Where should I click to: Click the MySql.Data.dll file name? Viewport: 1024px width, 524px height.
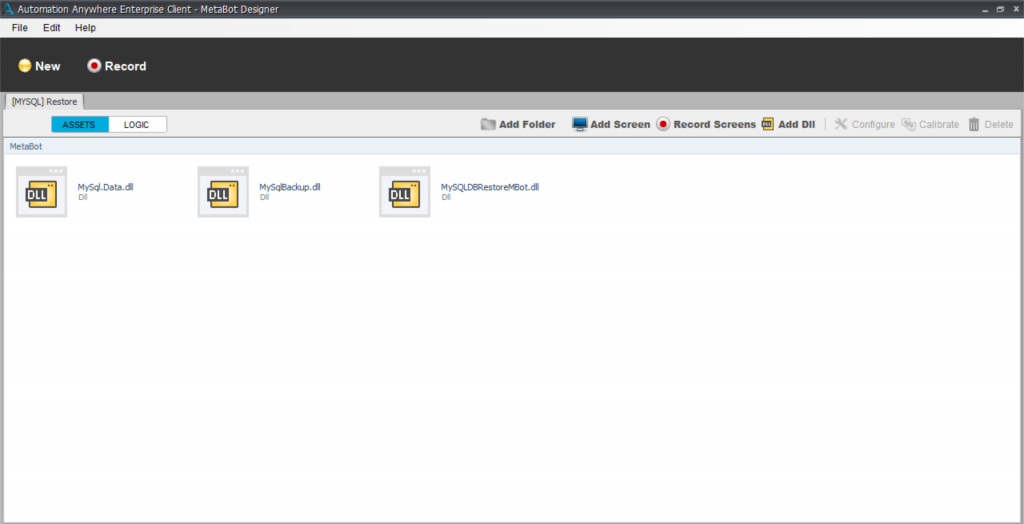tap(106, 187)
